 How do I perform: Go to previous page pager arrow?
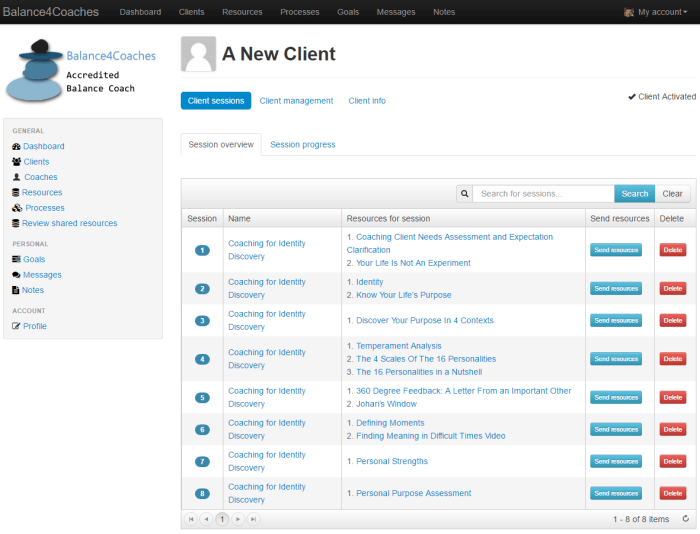pos(206,519)
